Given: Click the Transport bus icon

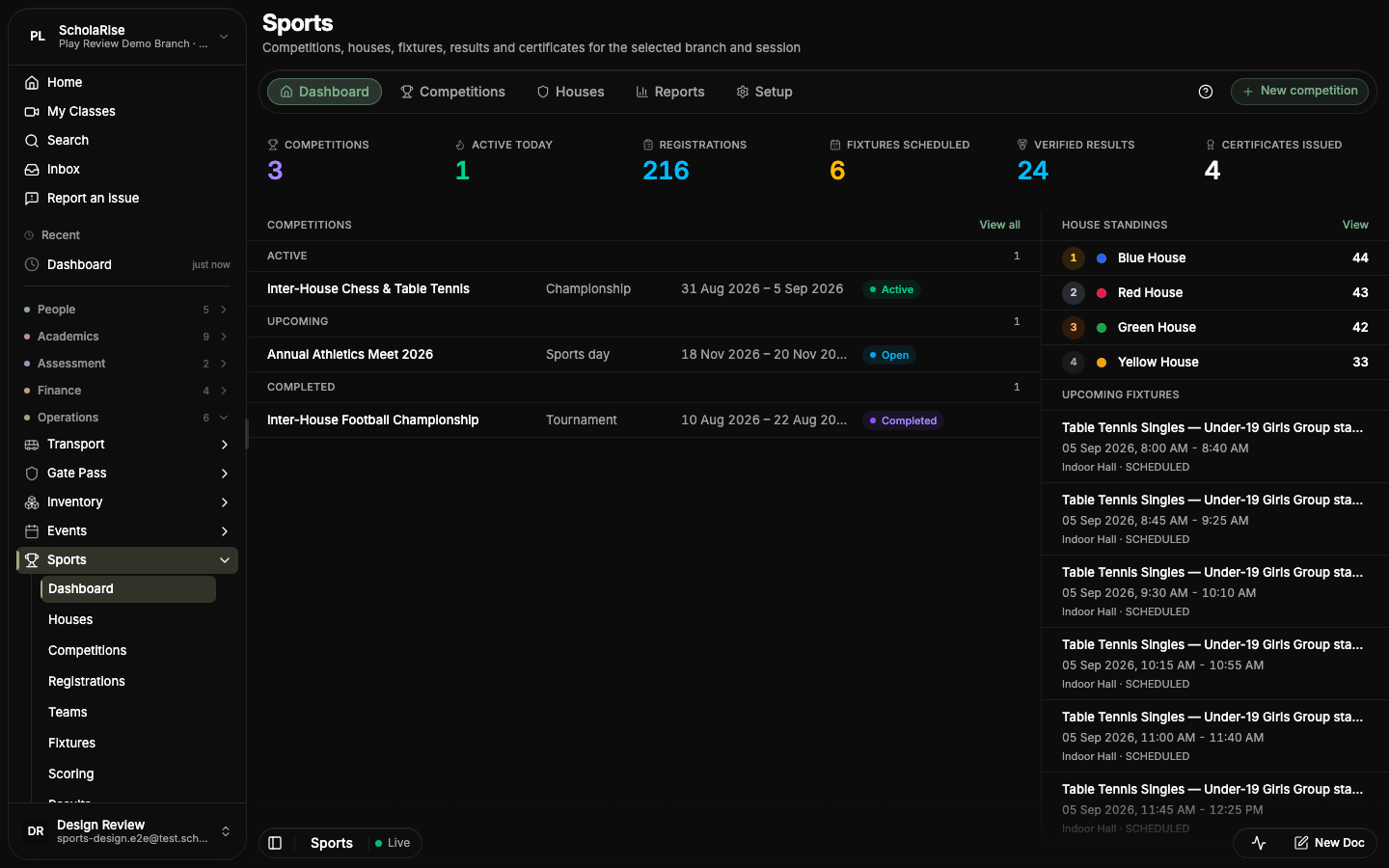Looking at the screenshot, I should tap(32, 444).
